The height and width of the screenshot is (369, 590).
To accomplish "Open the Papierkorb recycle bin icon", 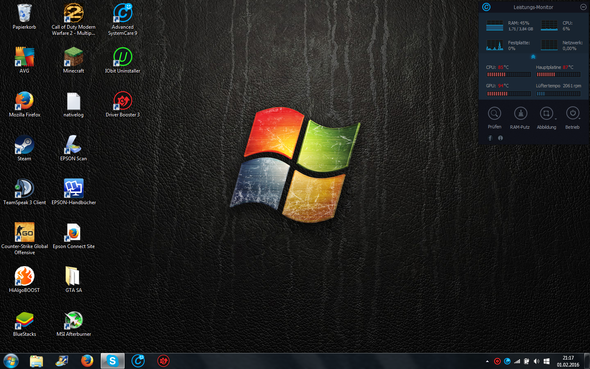I will point(24,17).
